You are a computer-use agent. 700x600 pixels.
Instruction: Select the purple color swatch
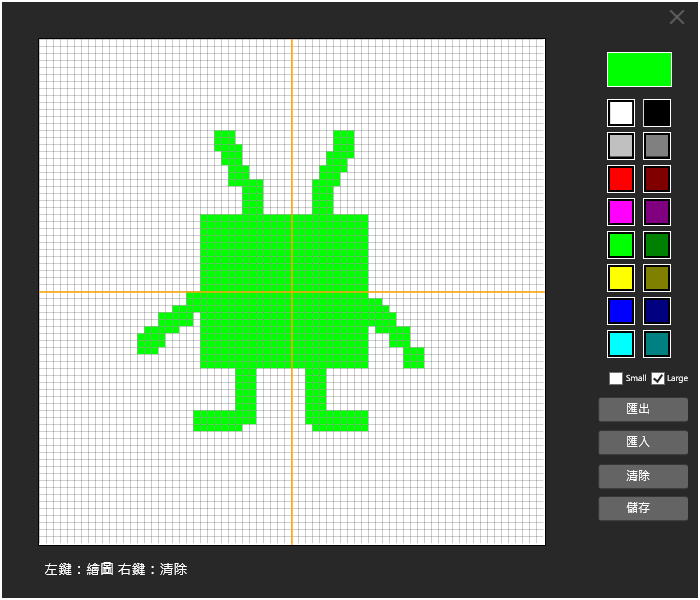coord(657,212)
